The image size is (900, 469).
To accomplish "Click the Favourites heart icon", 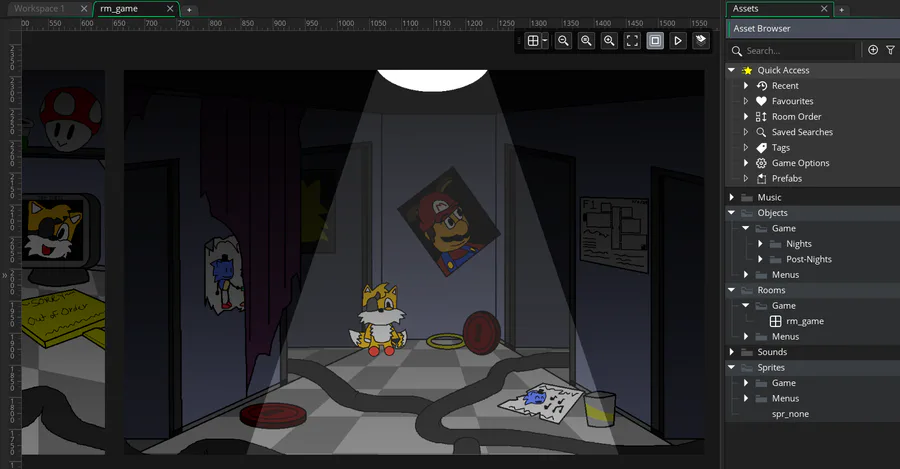I will tap(762, 101).
